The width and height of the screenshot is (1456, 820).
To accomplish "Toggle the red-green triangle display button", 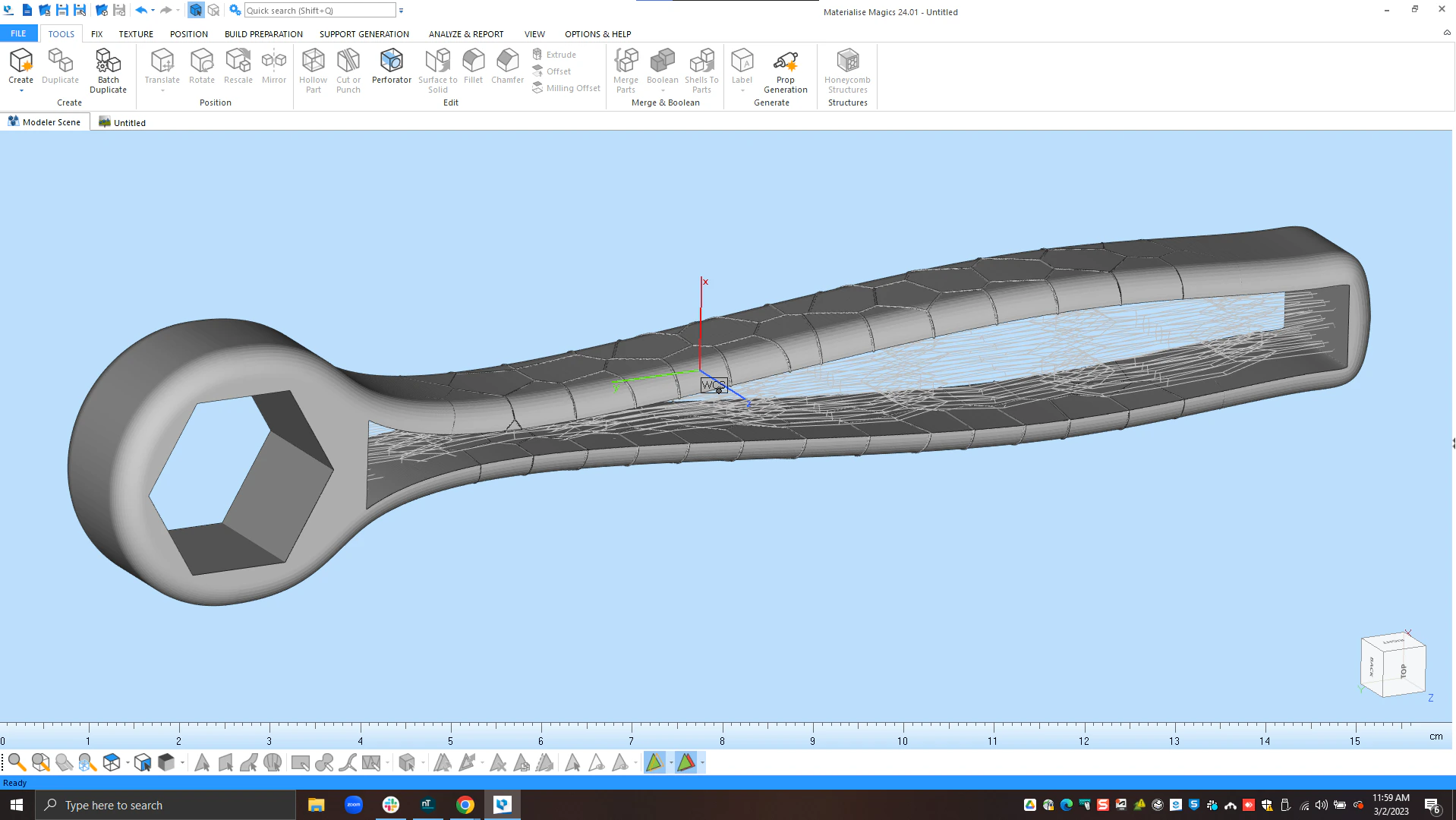I will point(685,762).
